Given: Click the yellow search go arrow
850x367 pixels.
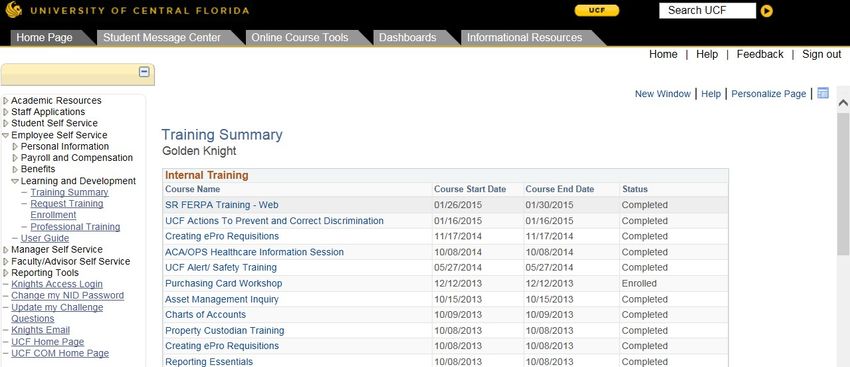Looking at the screenshot, I should (767, 11).
